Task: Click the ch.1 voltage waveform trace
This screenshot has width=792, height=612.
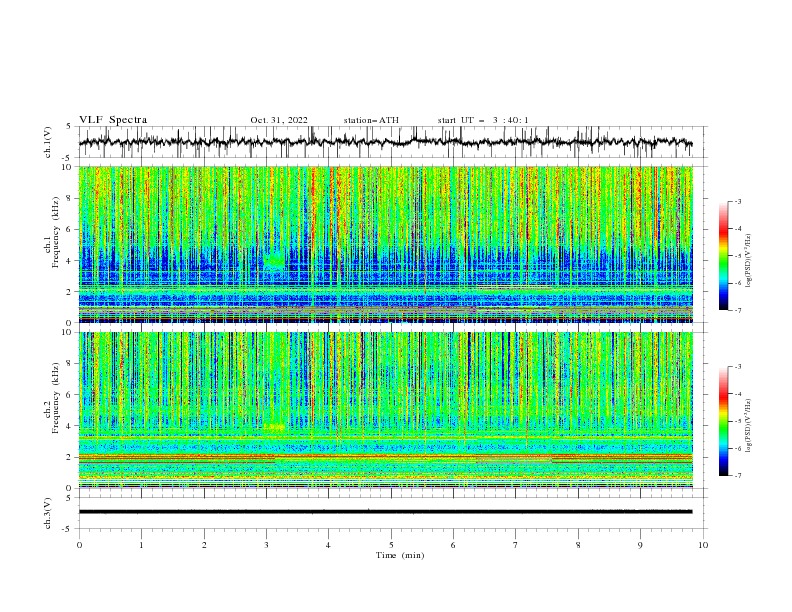Action: [x=385, y=142]
